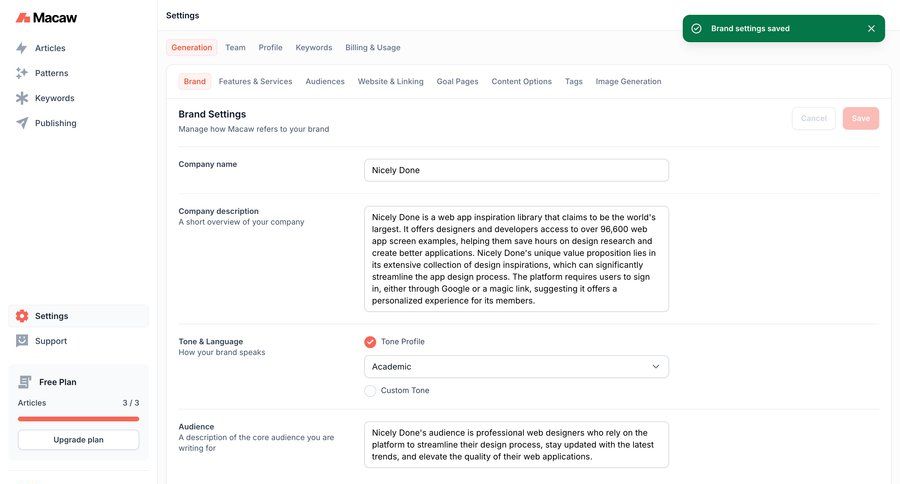Switch to the Generation tab

(192, 48)
